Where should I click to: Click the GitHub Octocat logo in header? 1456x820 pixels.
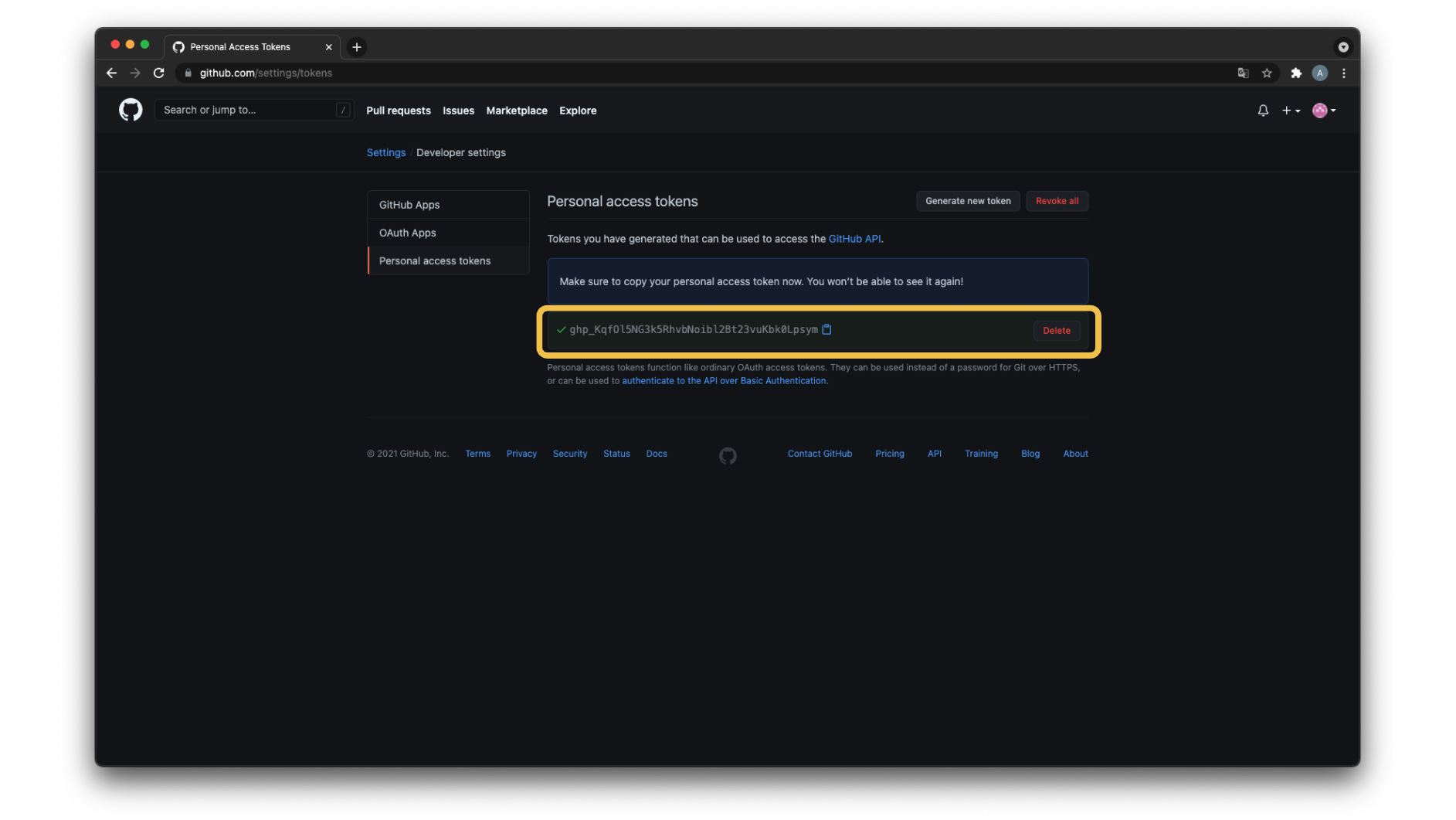pyautogui.click(x=131, y=111)
